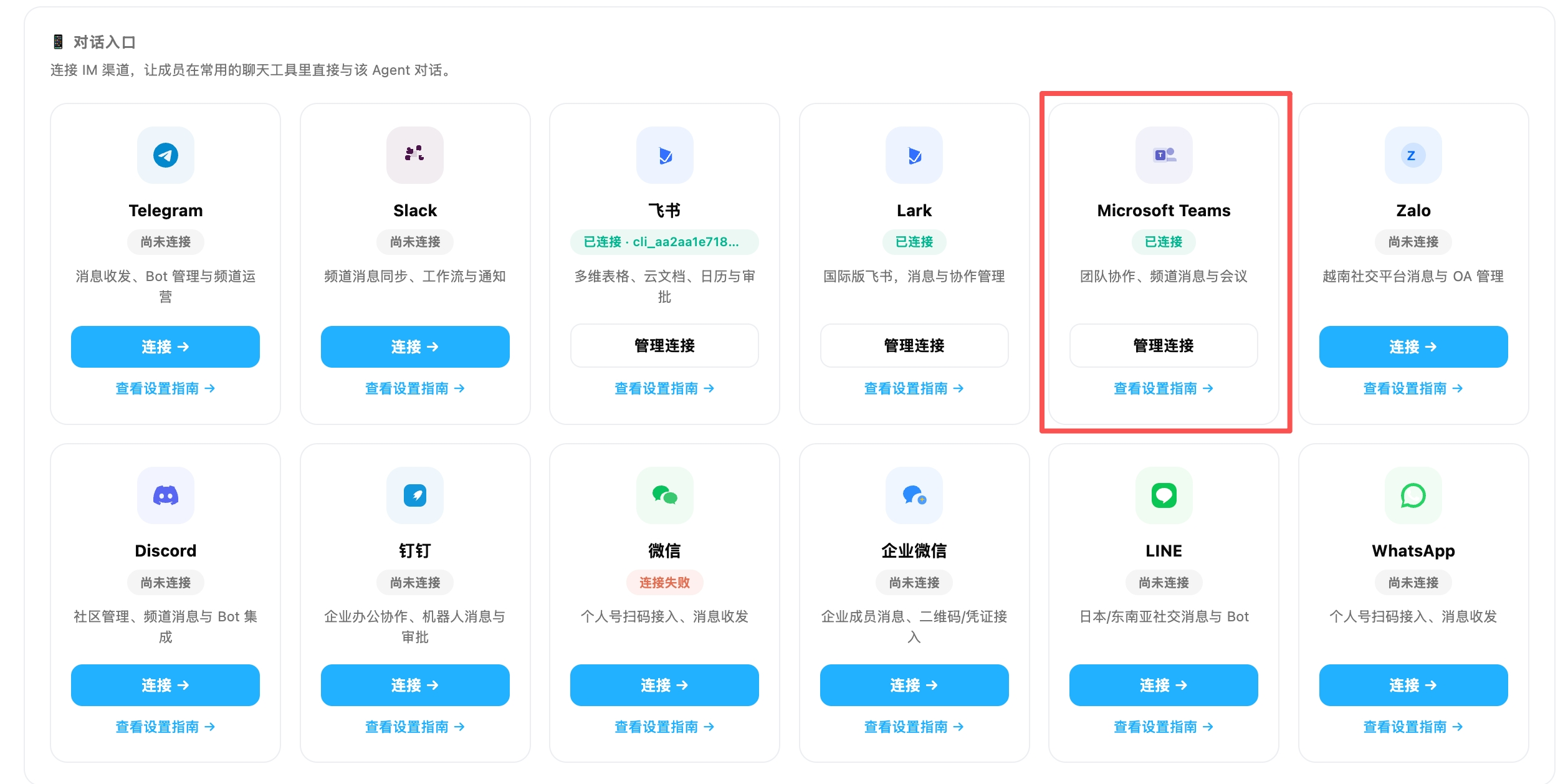This screenshot has width=1568, height=784.
Task: View setup guide for Lark
Action: [914, 388]
